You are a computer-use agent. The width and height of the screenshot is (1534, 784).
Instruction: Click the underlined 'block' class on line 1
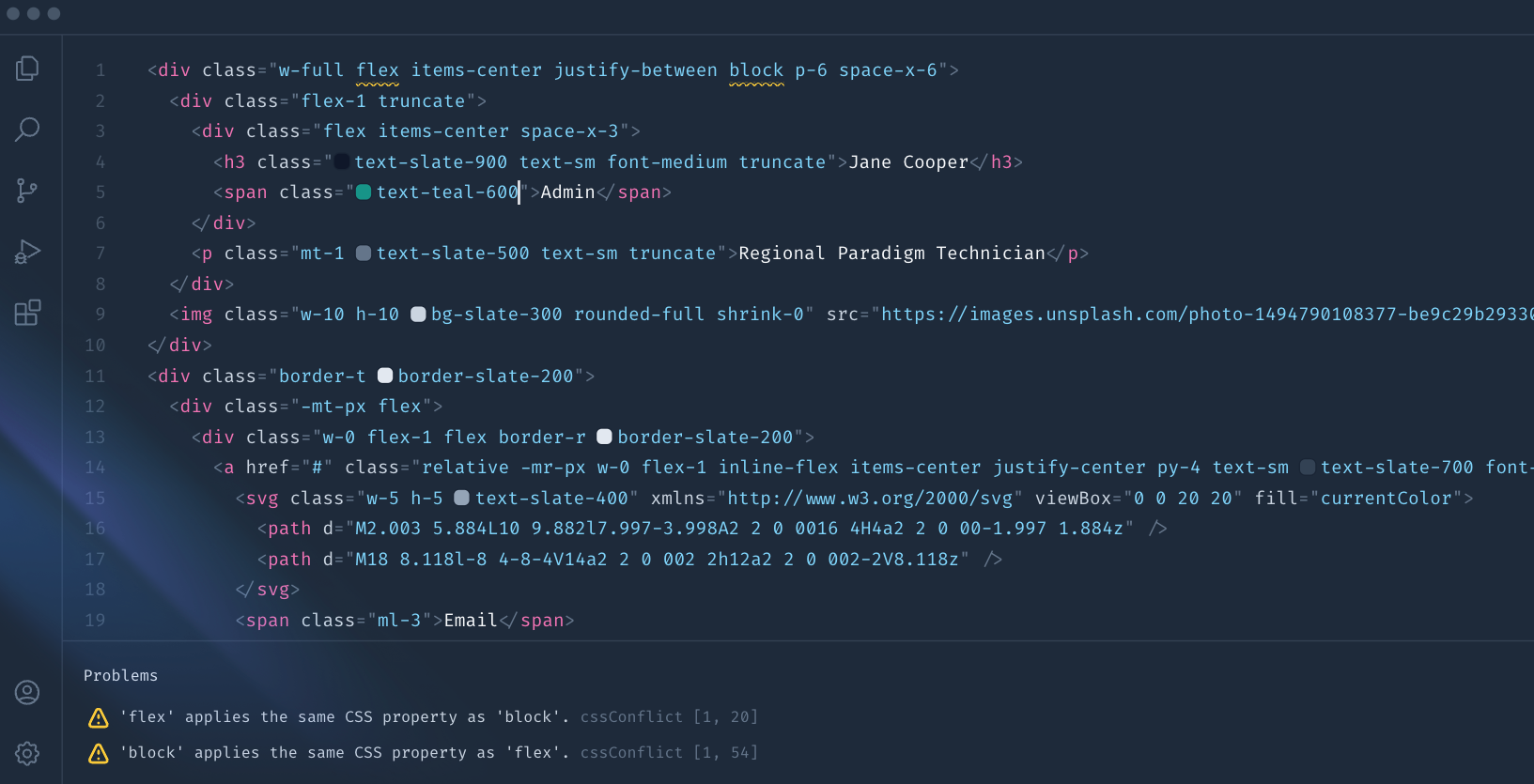pos(756,71)
